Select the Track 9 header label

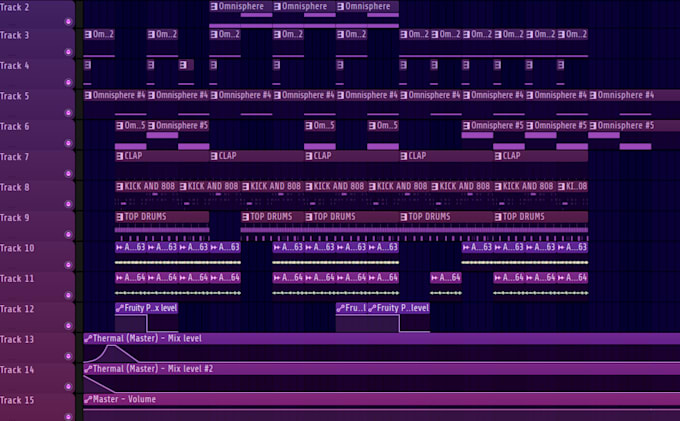pos(15,218)
